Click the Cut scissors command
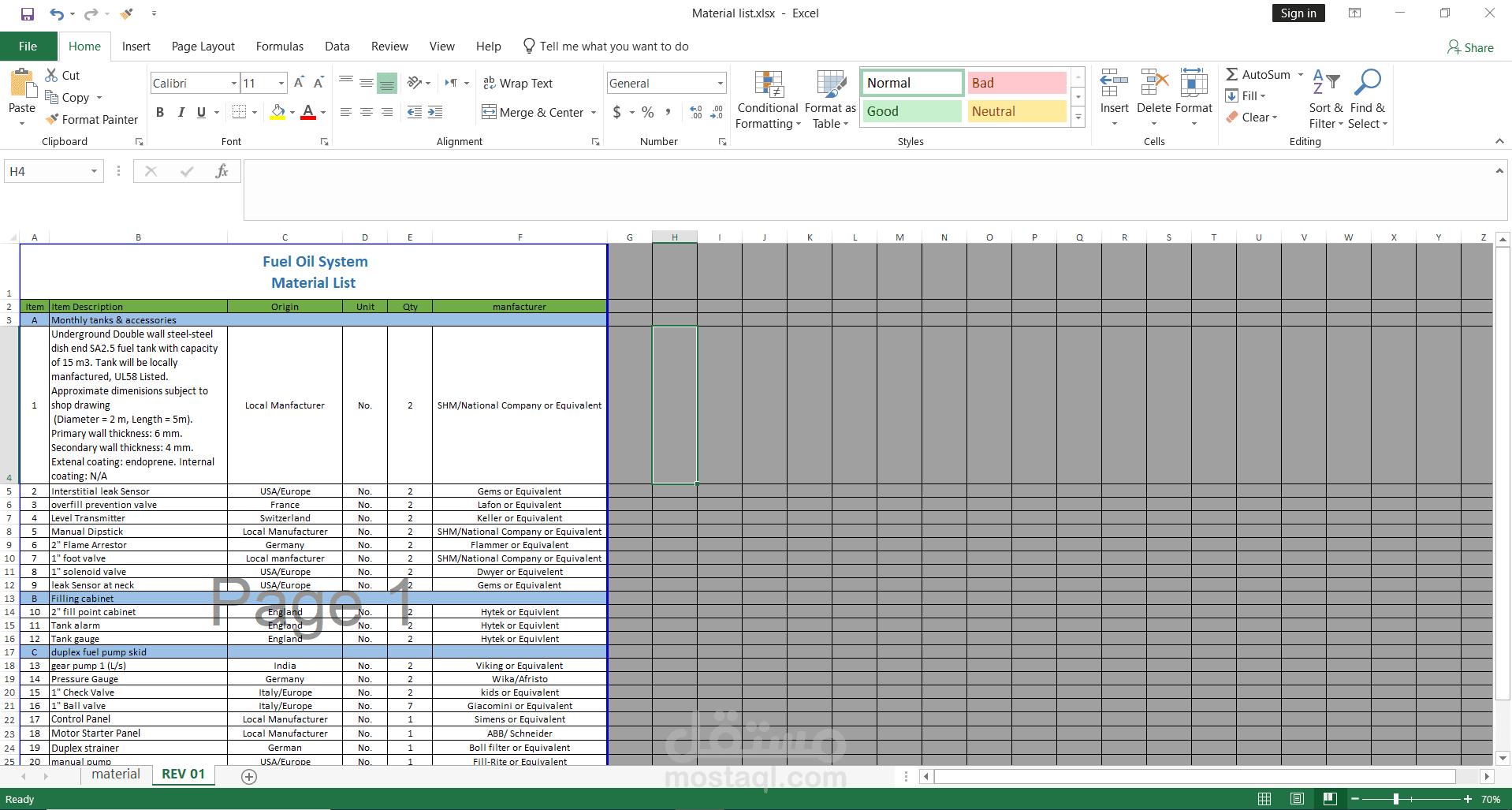1512x810 pixels. 62,75
